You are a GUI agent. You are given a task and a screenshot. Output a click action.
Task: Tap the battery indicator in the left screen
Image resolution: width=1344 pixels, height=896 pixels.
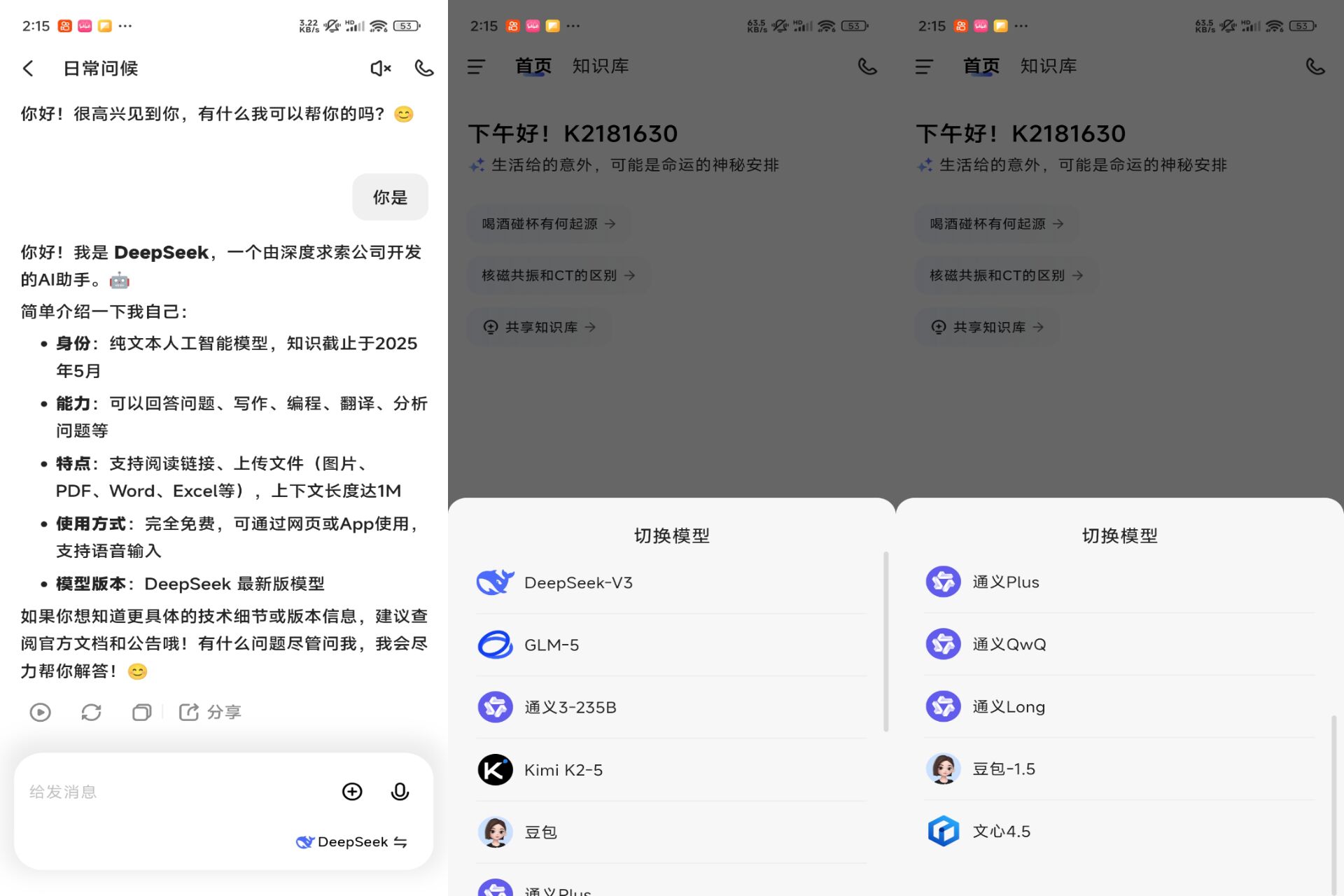(x=407, y=26)
